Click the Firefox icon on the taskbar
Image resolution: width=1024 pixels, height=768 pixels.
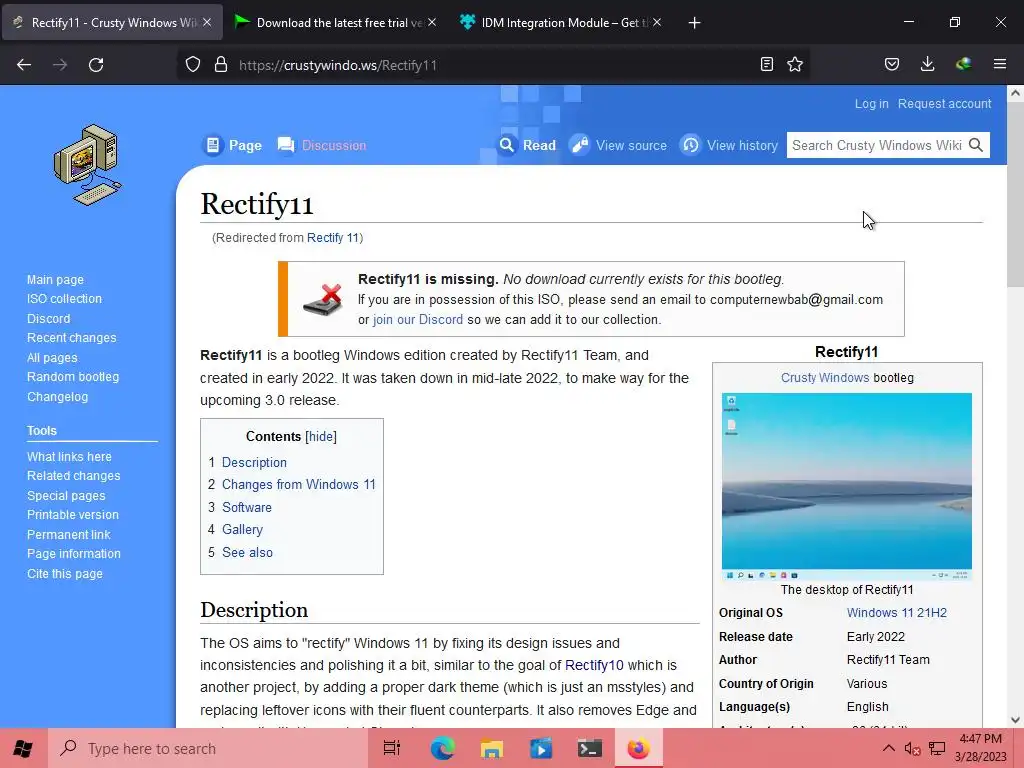tap(638, 748)
